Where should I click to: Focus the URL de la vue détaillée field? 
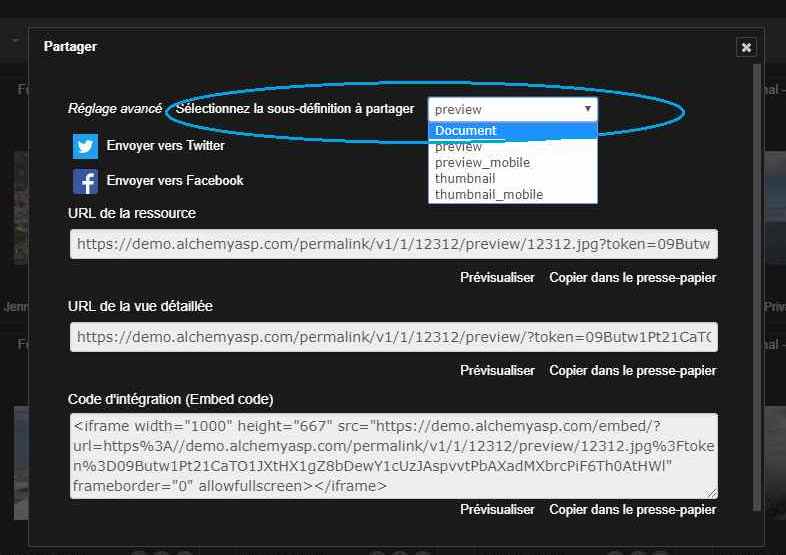[x=394, y=337]
